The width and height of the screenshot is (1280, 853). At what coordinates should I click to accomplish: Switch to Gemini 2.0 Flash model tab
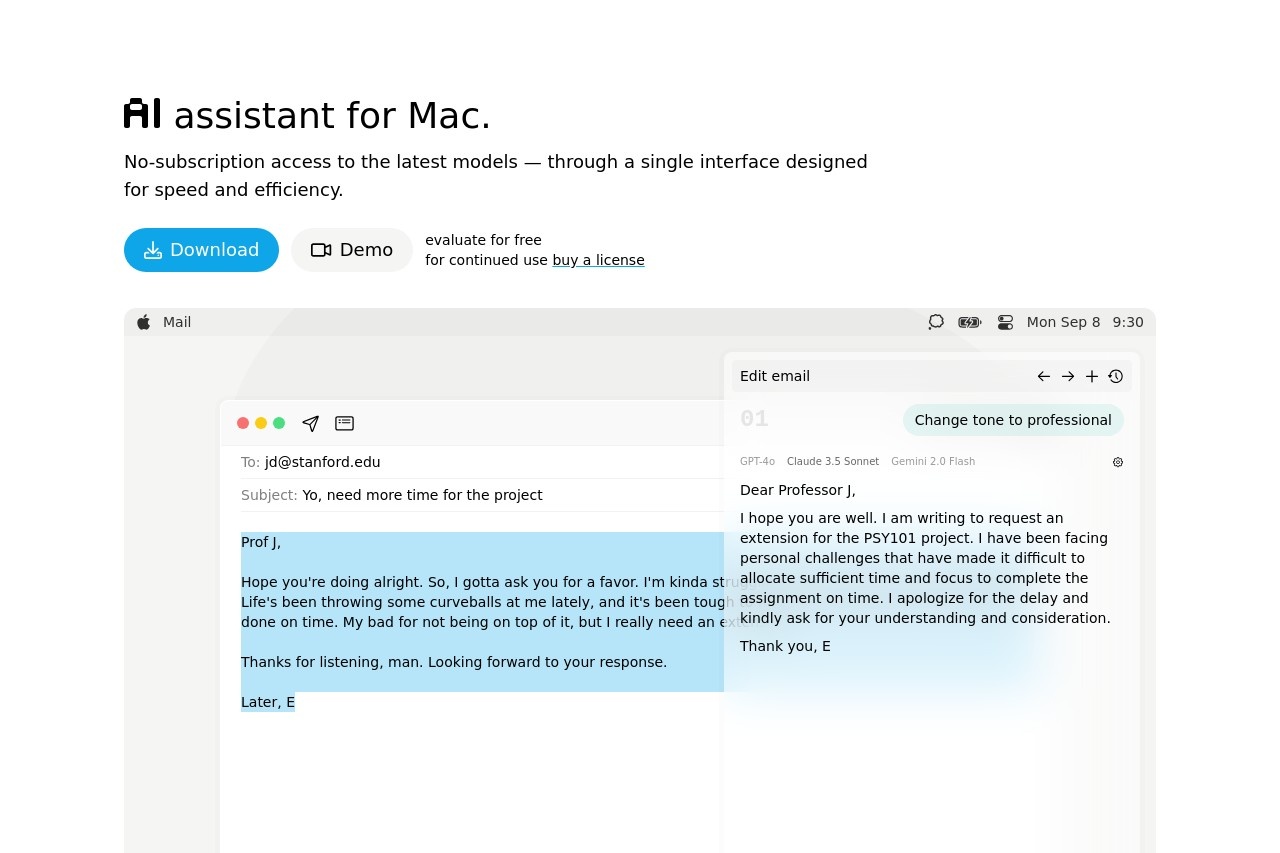(933, 462)
